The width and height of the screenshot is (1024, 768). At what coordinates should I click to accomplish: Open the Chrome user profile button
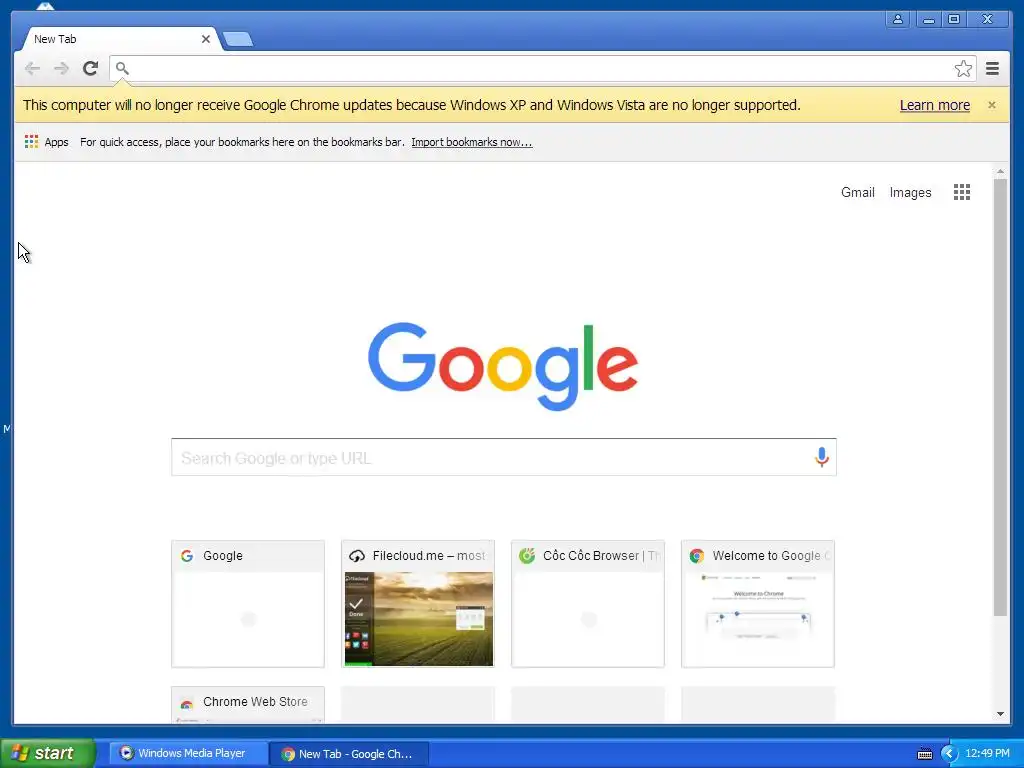click(898, 19)
